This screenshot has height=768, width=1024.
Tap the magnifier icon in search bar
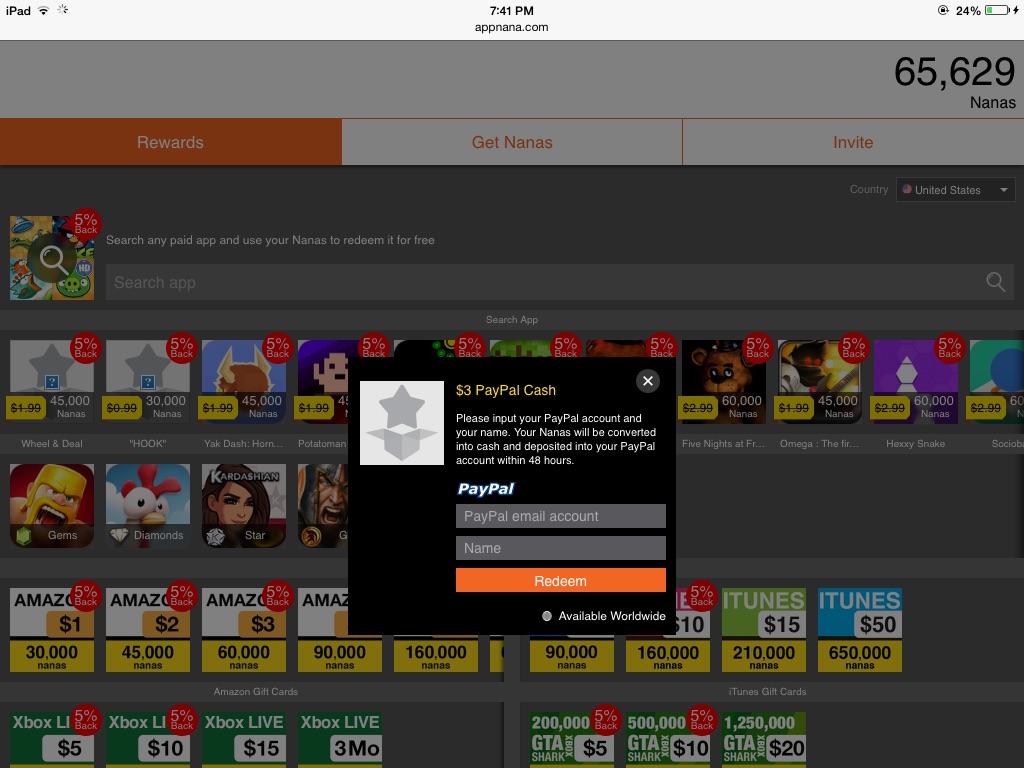995,283
